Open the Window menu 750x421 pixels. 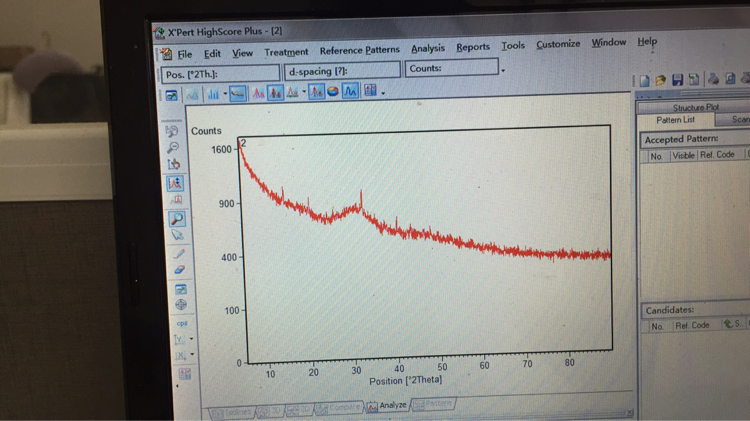(x=609, y=42)
